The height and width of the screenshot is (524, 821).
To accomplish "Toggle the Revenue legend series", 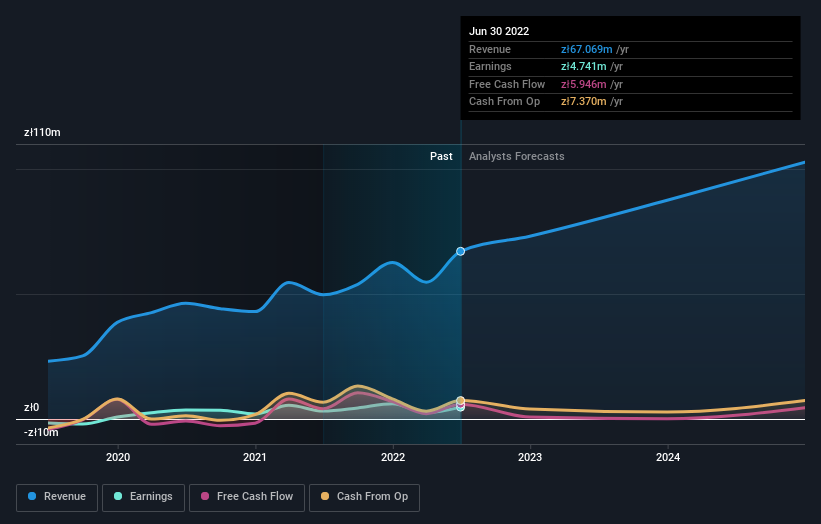I will pyautogui.click(x=57, y=497).
